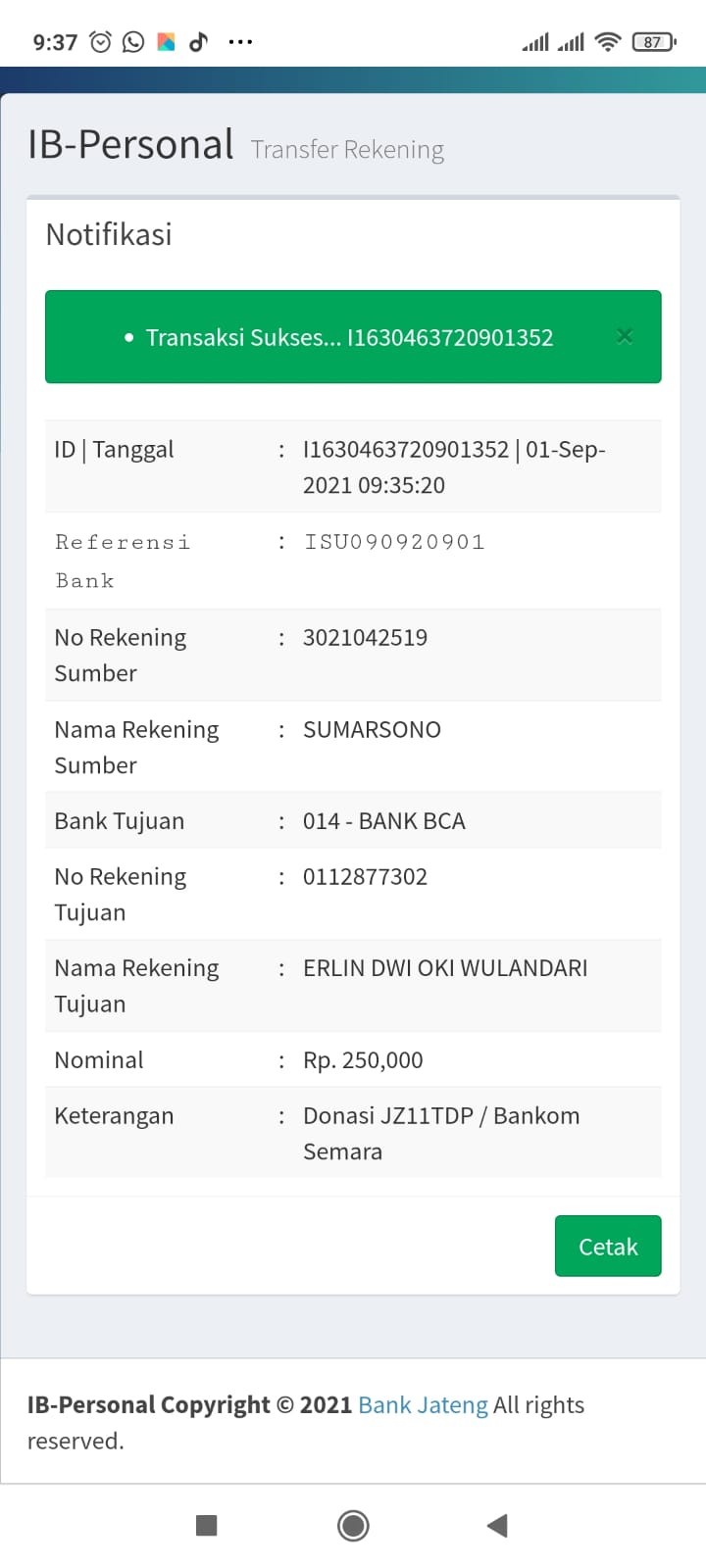
Task: Tap the TikTok status bar icon
Action: 198,42
